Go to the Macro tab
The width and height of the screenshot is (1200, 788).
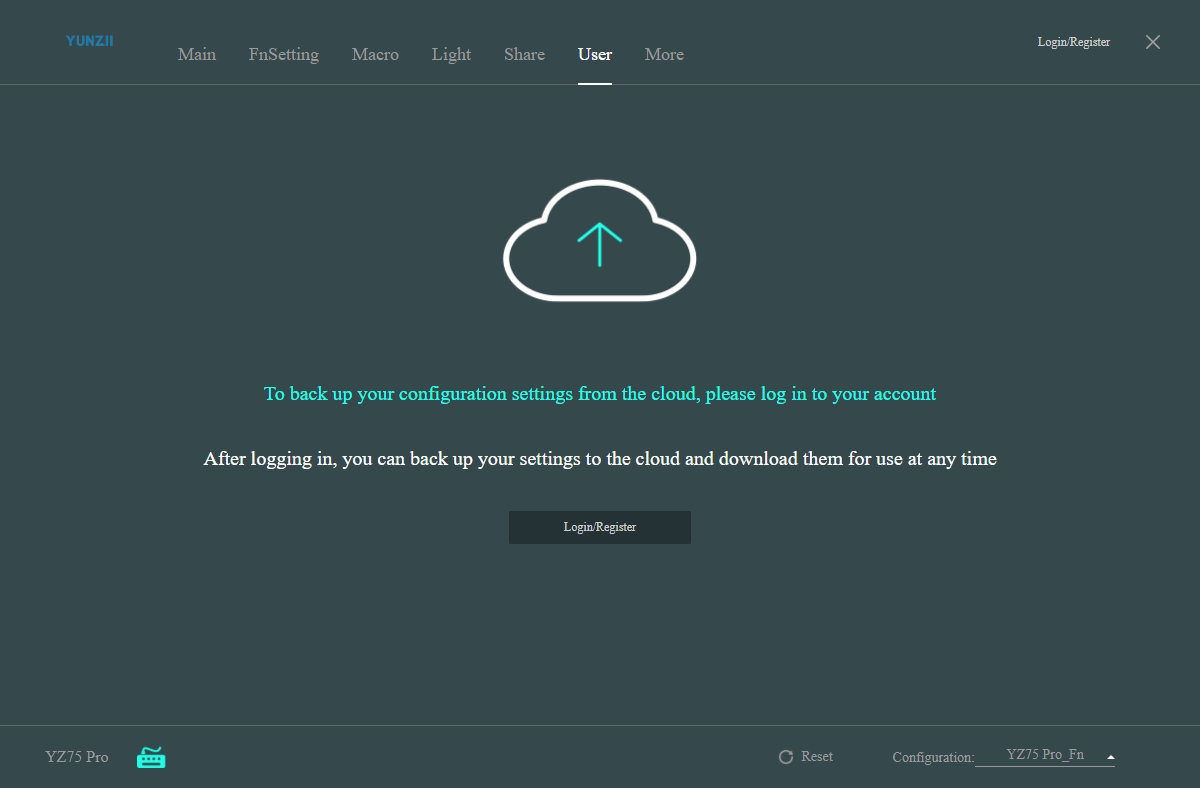[375, 54]
